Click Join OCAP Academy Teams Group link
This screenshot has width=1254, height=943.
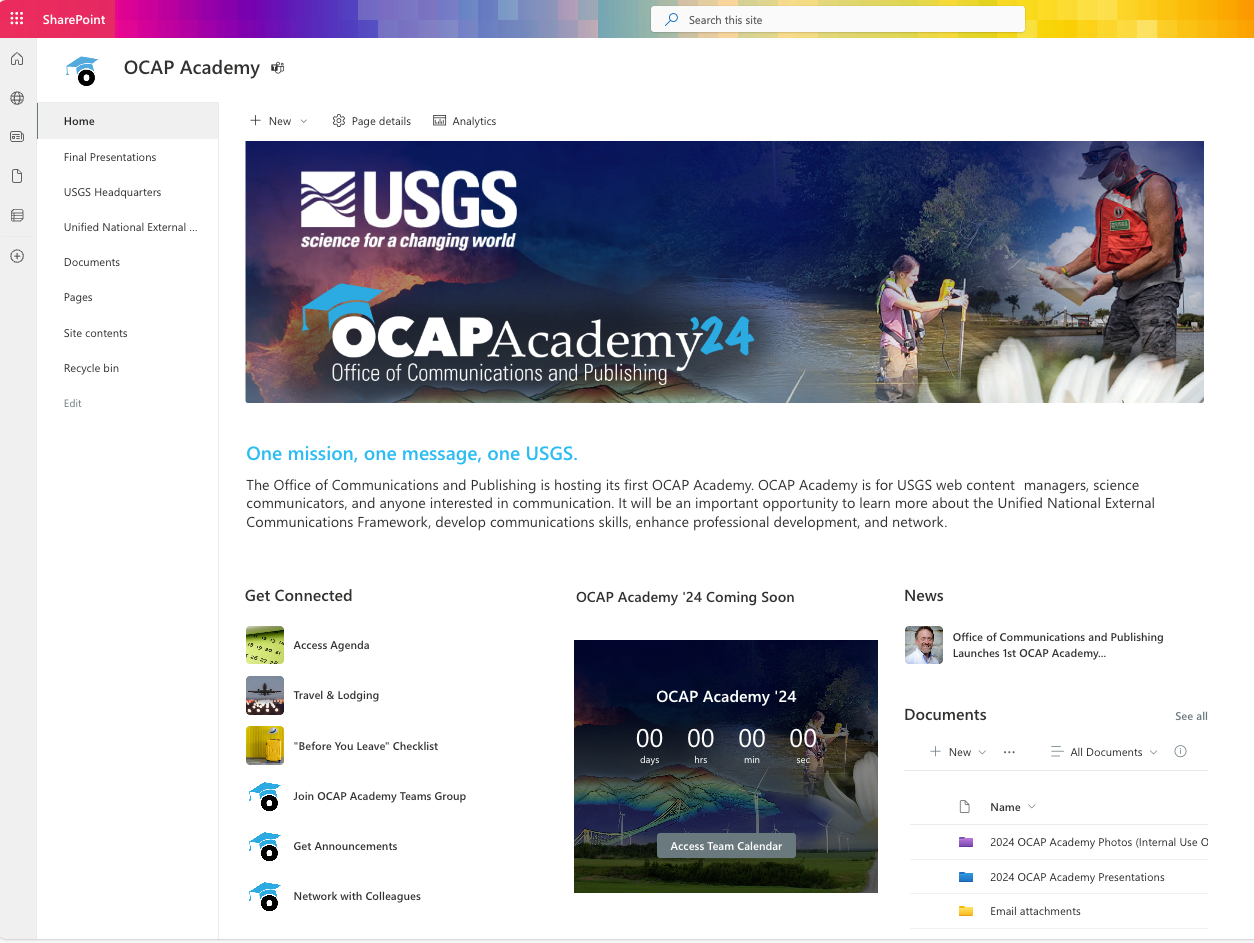[x=379, y=796]
